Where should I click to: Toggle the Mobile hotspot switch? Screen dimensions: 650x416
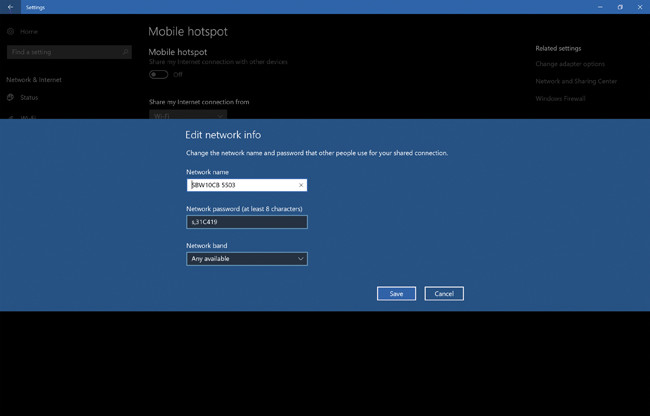[158, 74]
